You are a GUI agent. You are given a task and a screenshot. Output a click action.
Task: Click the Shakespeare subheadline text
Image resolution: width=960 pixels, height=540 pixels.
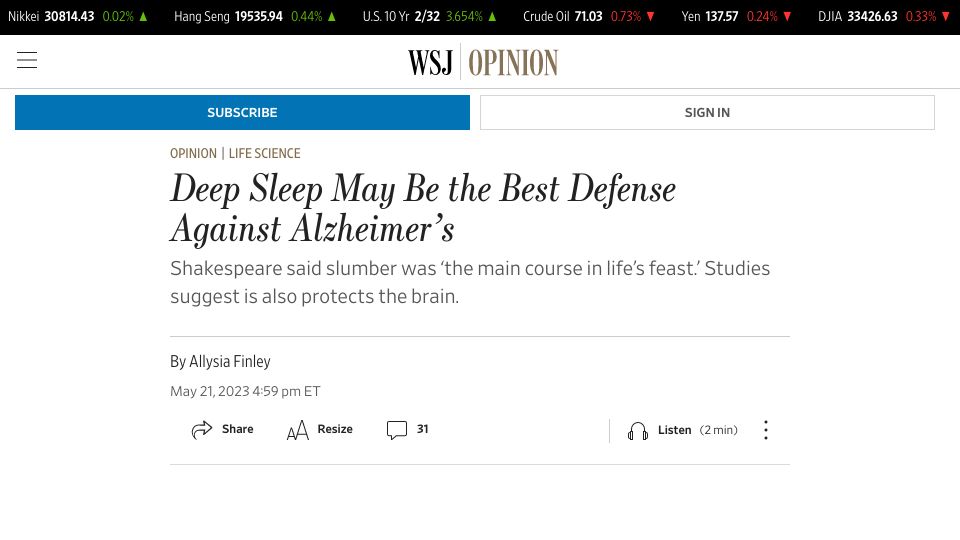click(x=470, y=282)
